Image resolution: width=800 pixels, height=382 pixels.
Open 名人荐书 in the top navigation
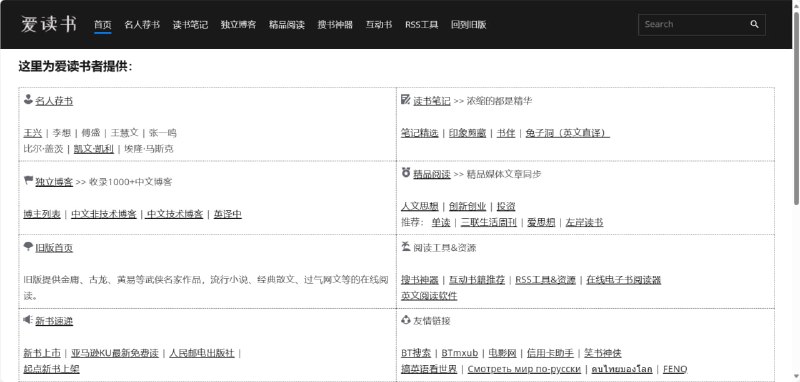click(142, 24)
